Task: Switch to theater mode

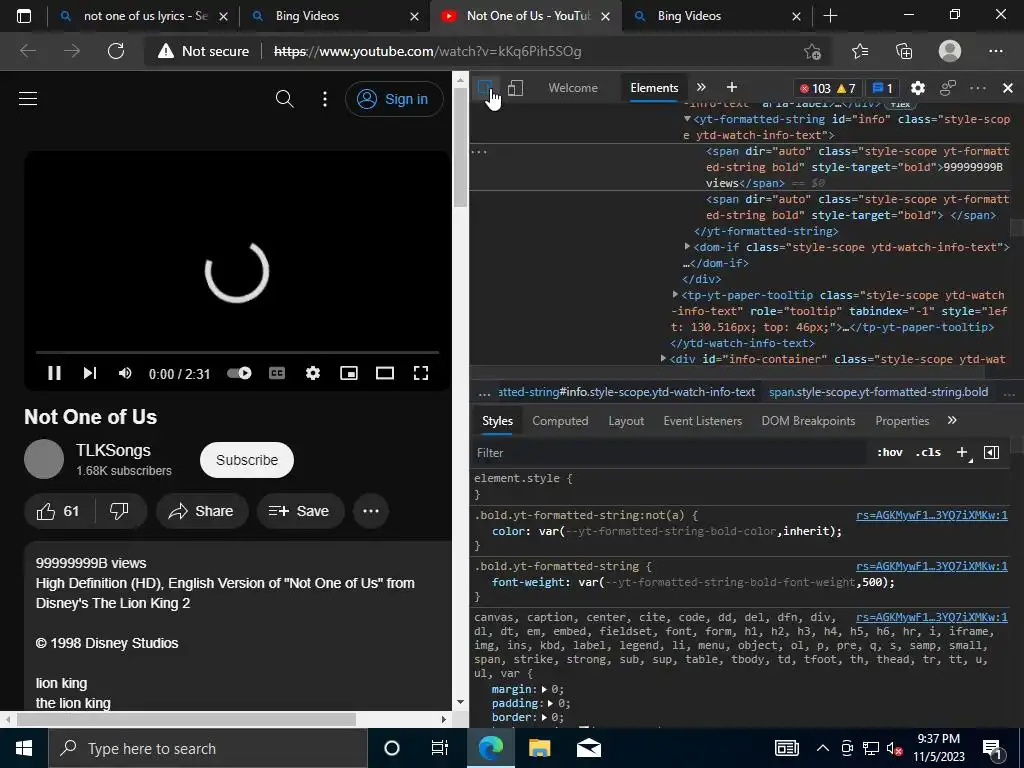Action: (x=385, y=373)
